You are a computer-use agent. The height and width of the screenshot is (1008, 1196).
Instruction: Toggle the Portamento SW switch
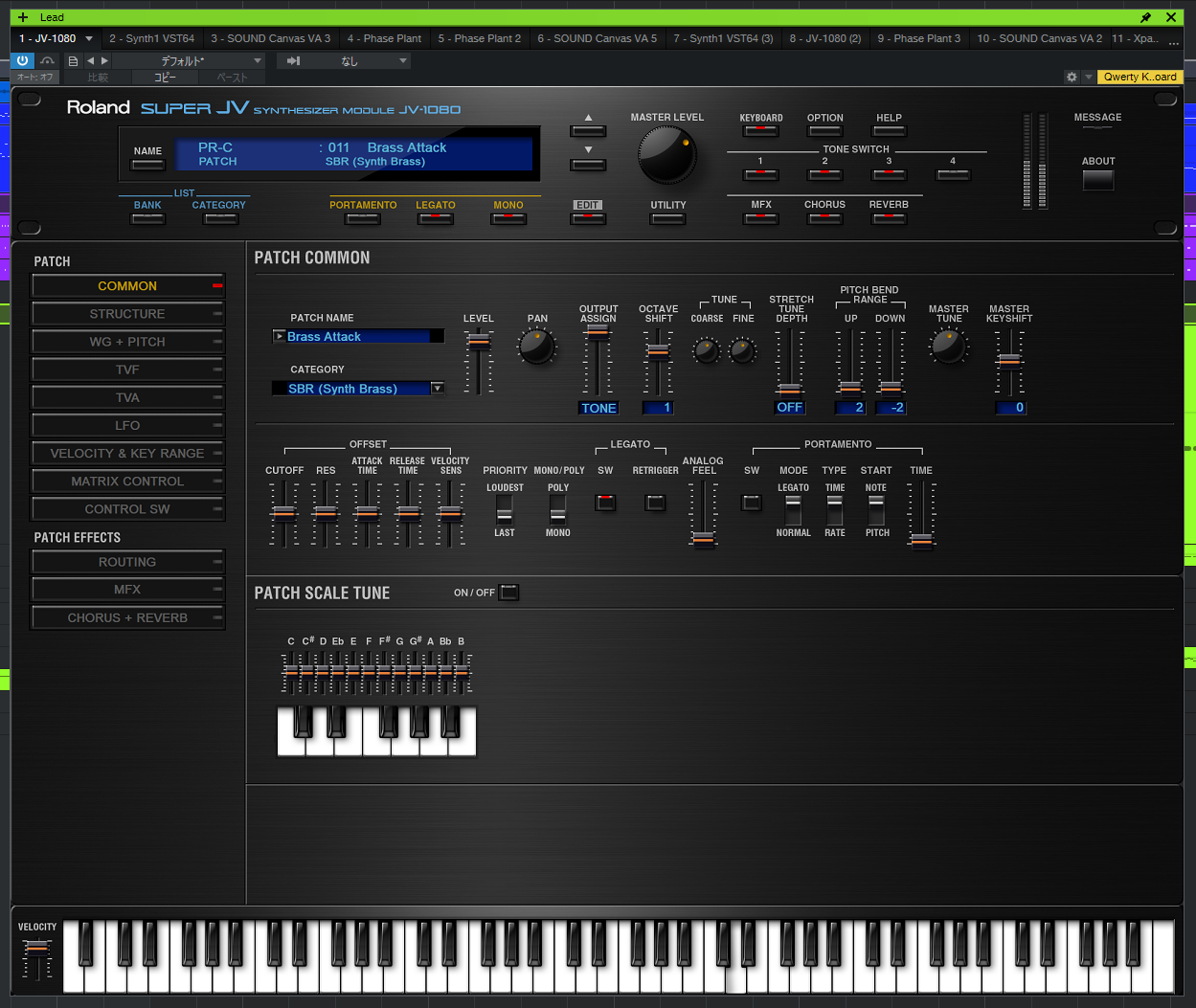coord(752,502)
